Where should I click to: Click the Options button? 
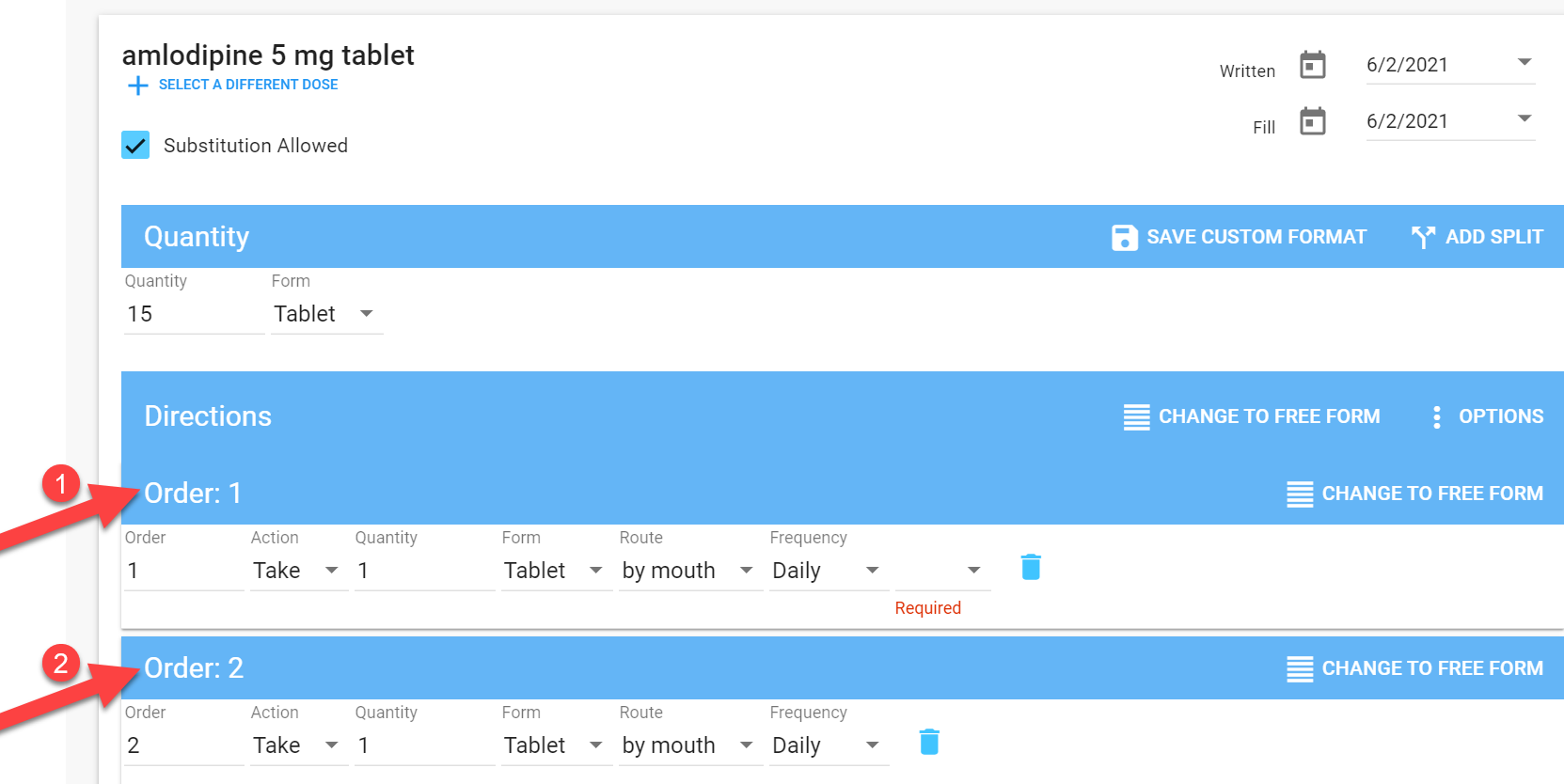point(1487,416)
